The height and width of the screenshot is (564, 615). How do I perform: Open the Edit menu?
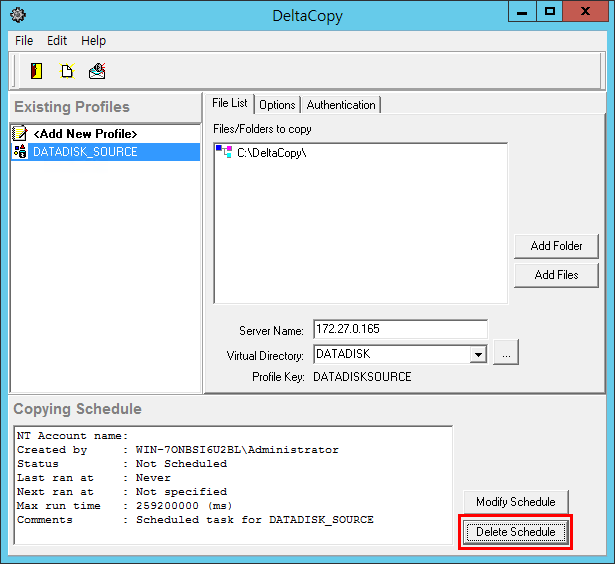coord(57,41)
